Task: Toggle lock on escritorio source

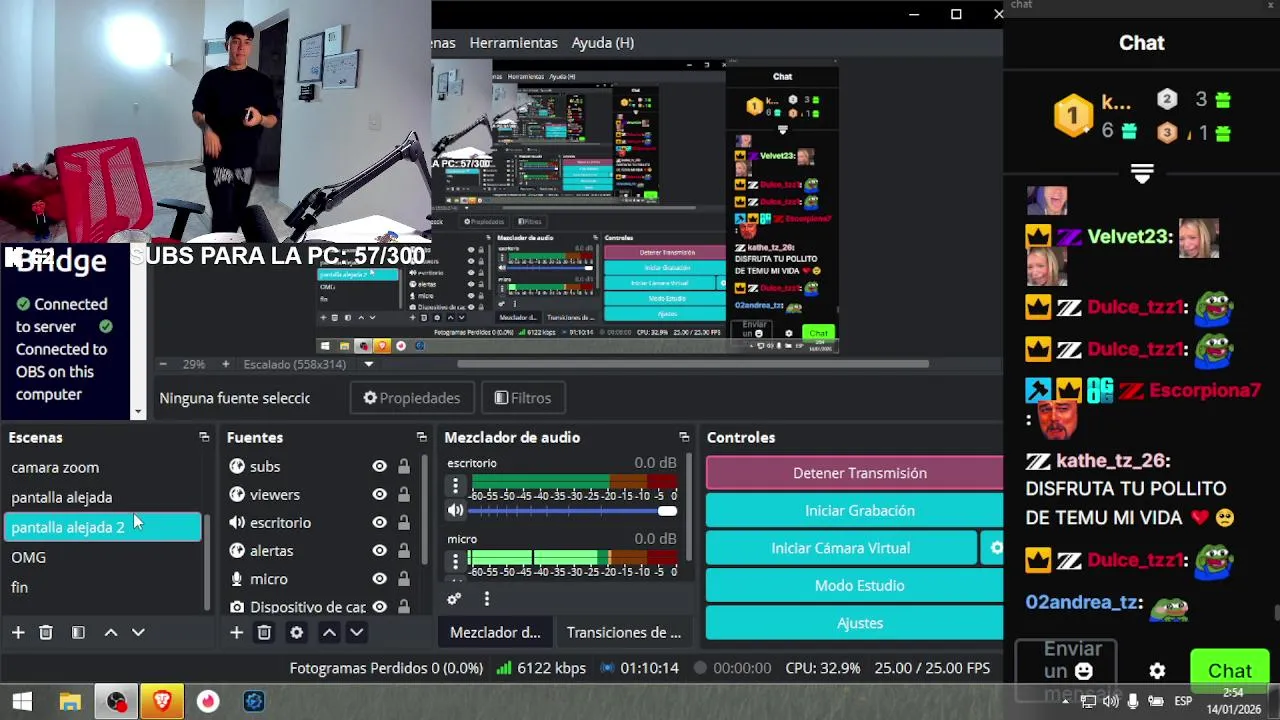Action: pos(404,522)
